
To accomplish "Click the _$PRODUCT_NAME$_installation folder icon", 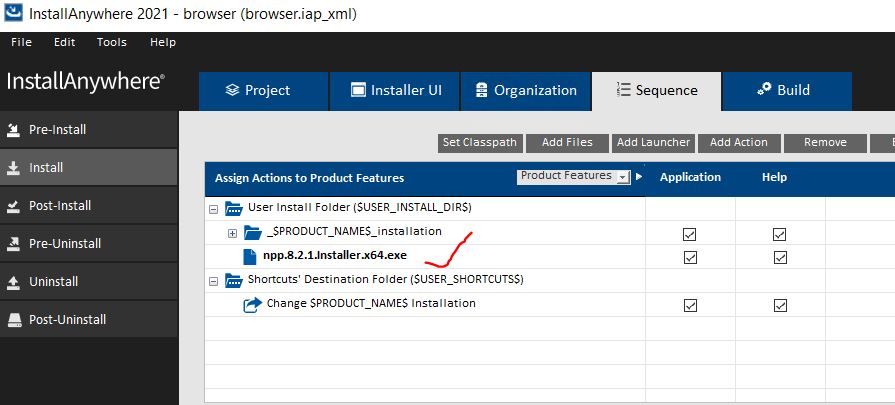I will (x=253, y=232).
